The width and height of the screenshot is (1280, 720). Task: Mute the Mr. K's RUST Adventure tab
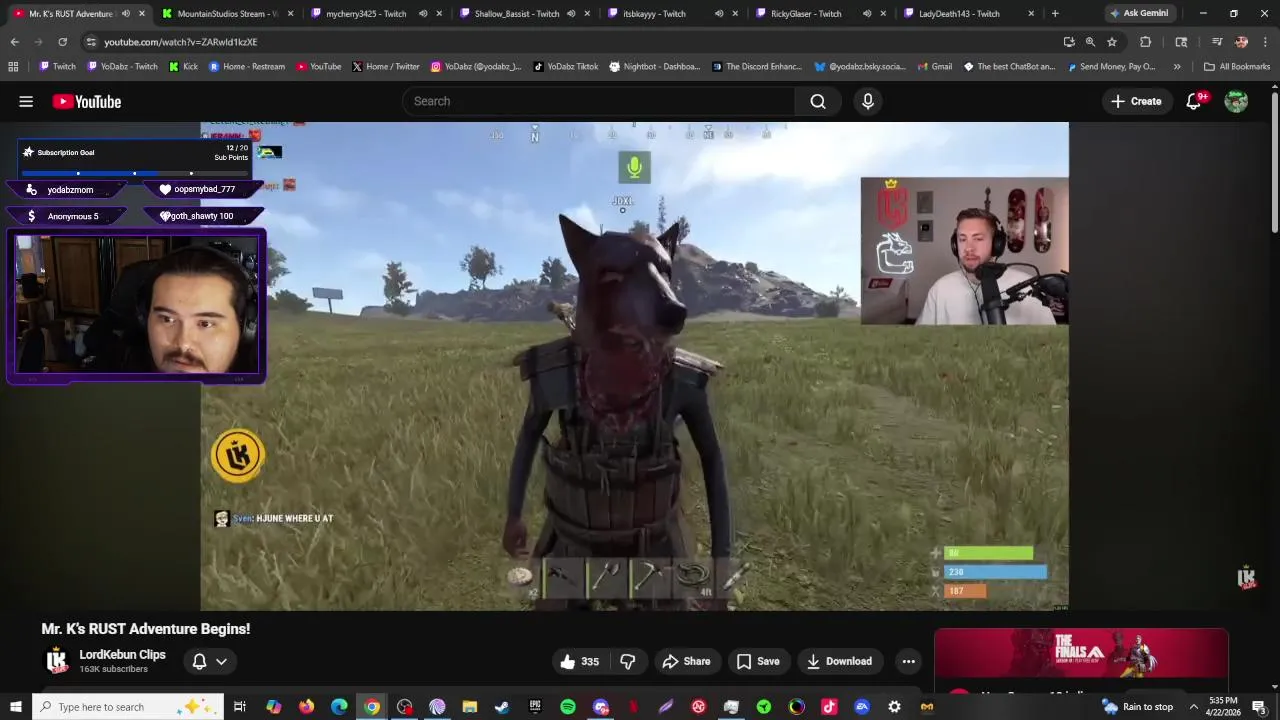point(125,14)
